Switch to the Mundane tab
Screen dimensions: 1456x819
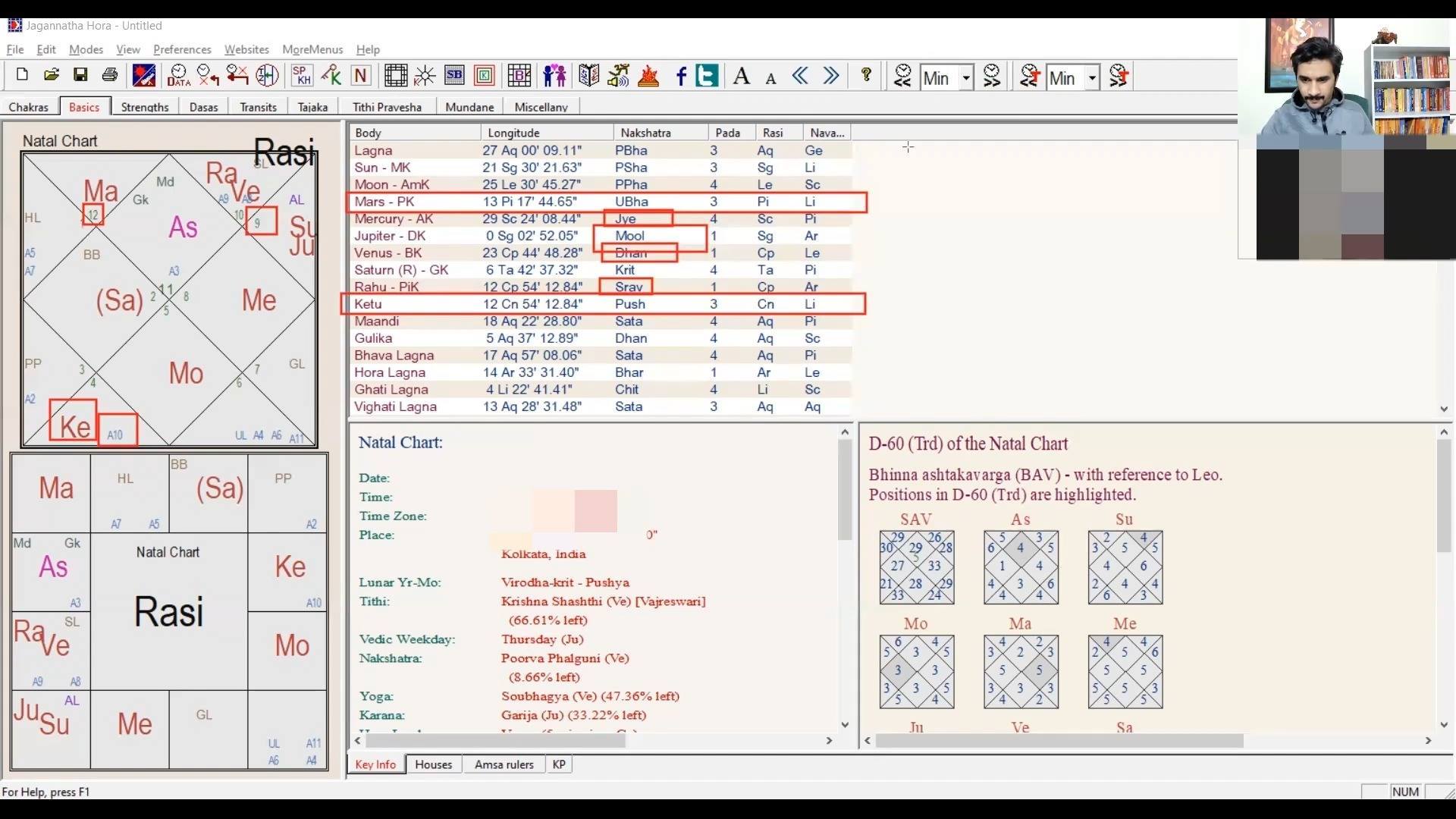tap(469, 107)
